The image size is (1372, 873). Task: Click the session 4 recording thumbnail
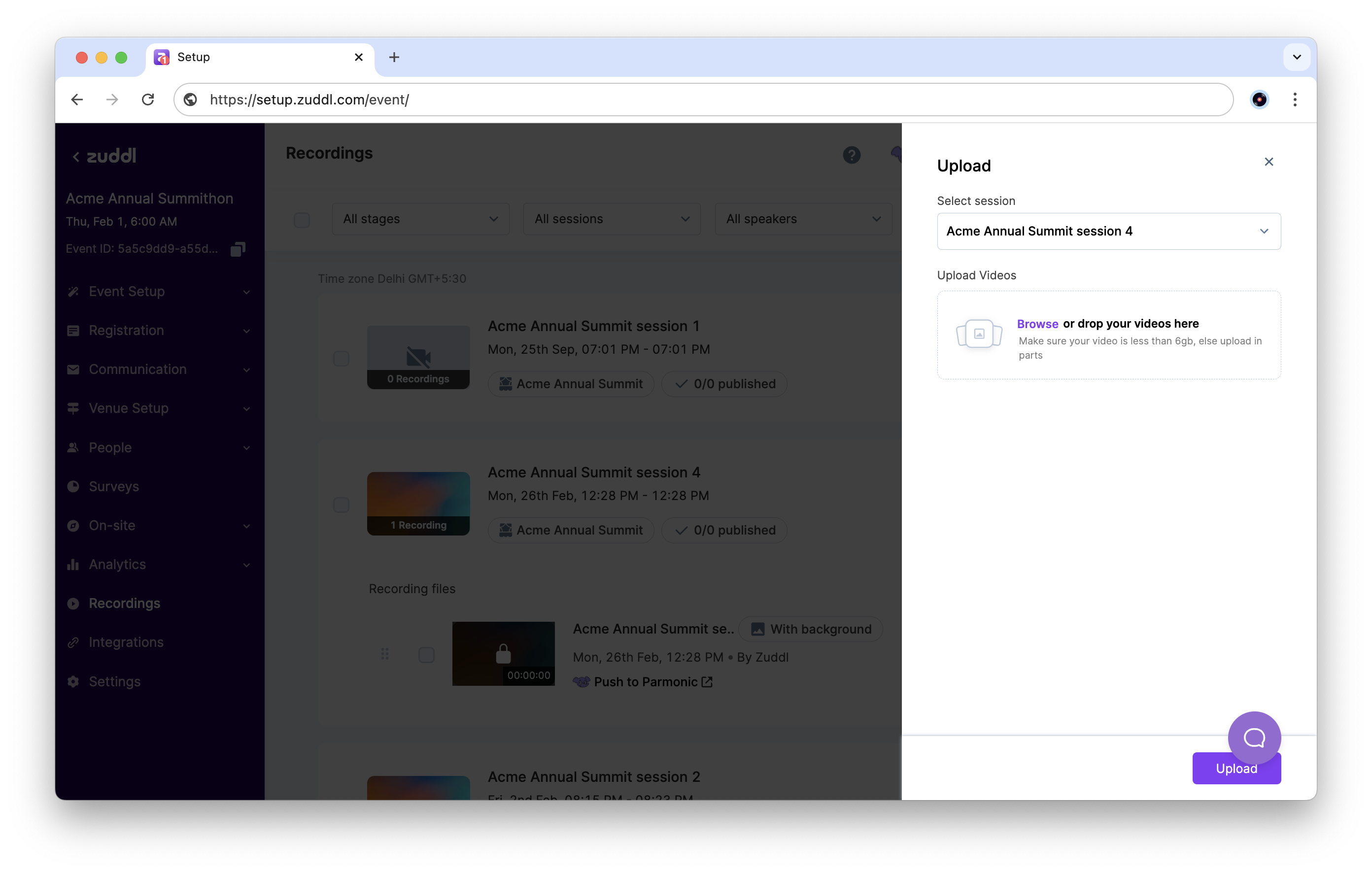[x=418, y=504]
